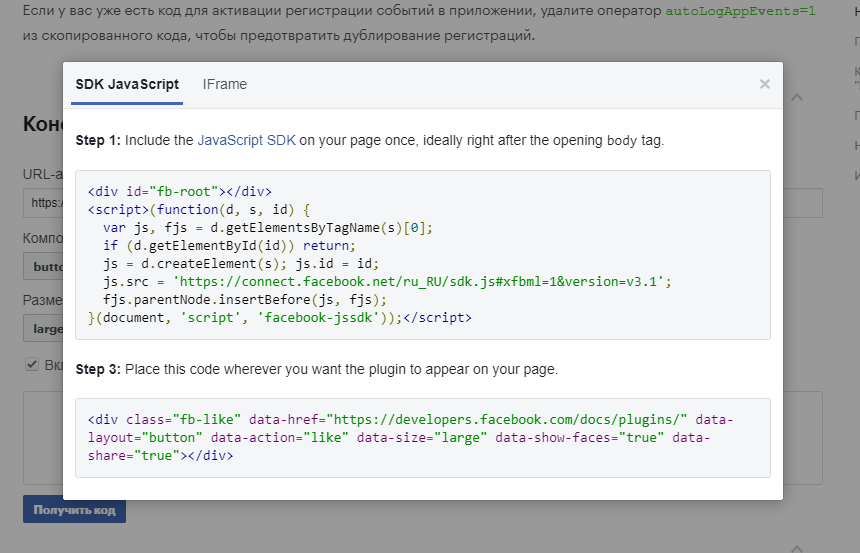Click the fjs.parentNode.insertBefore code line
The image size is (860, 553).
point(245,300)
